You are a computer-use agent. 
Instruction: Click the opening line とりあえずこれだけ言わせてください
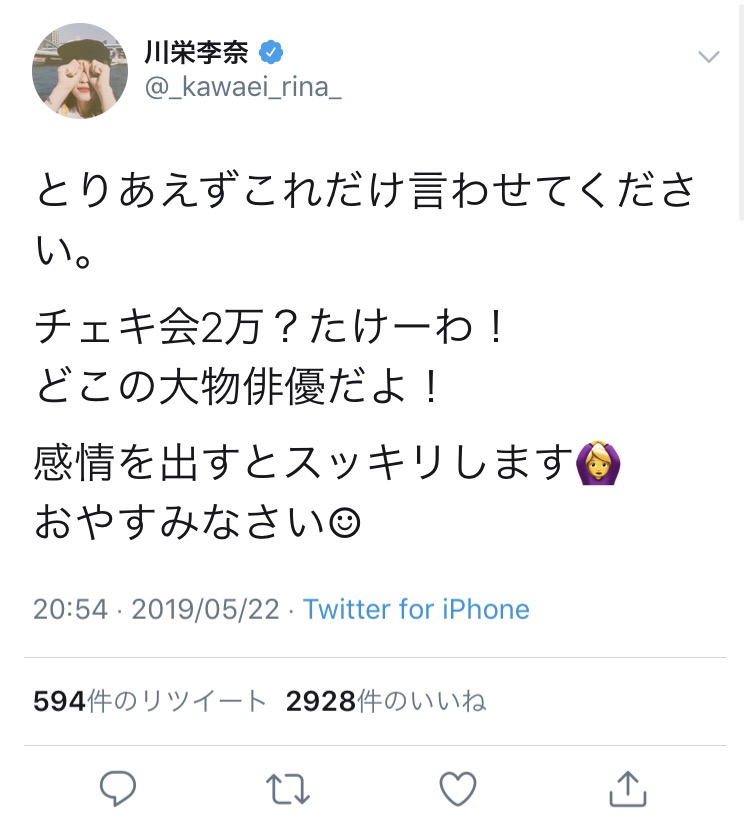[x=365, y=190]
